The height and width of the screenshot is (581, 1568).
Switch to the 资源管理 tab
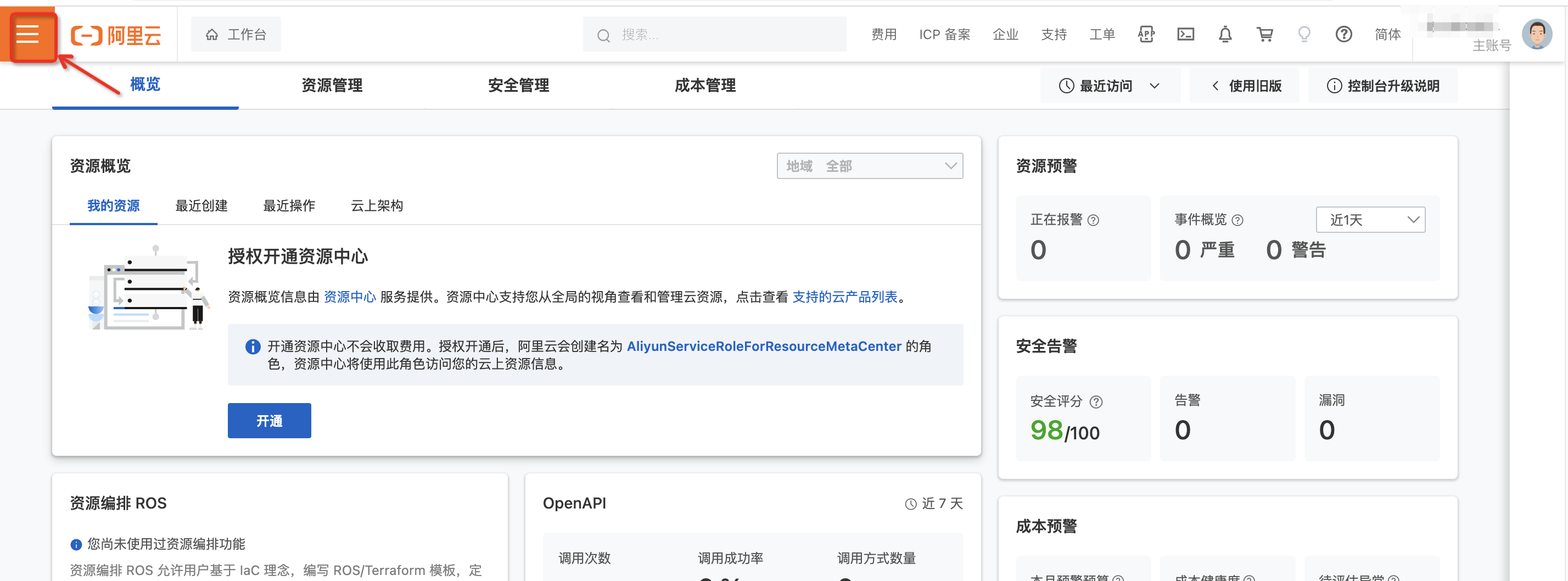(x=332, y=85)
